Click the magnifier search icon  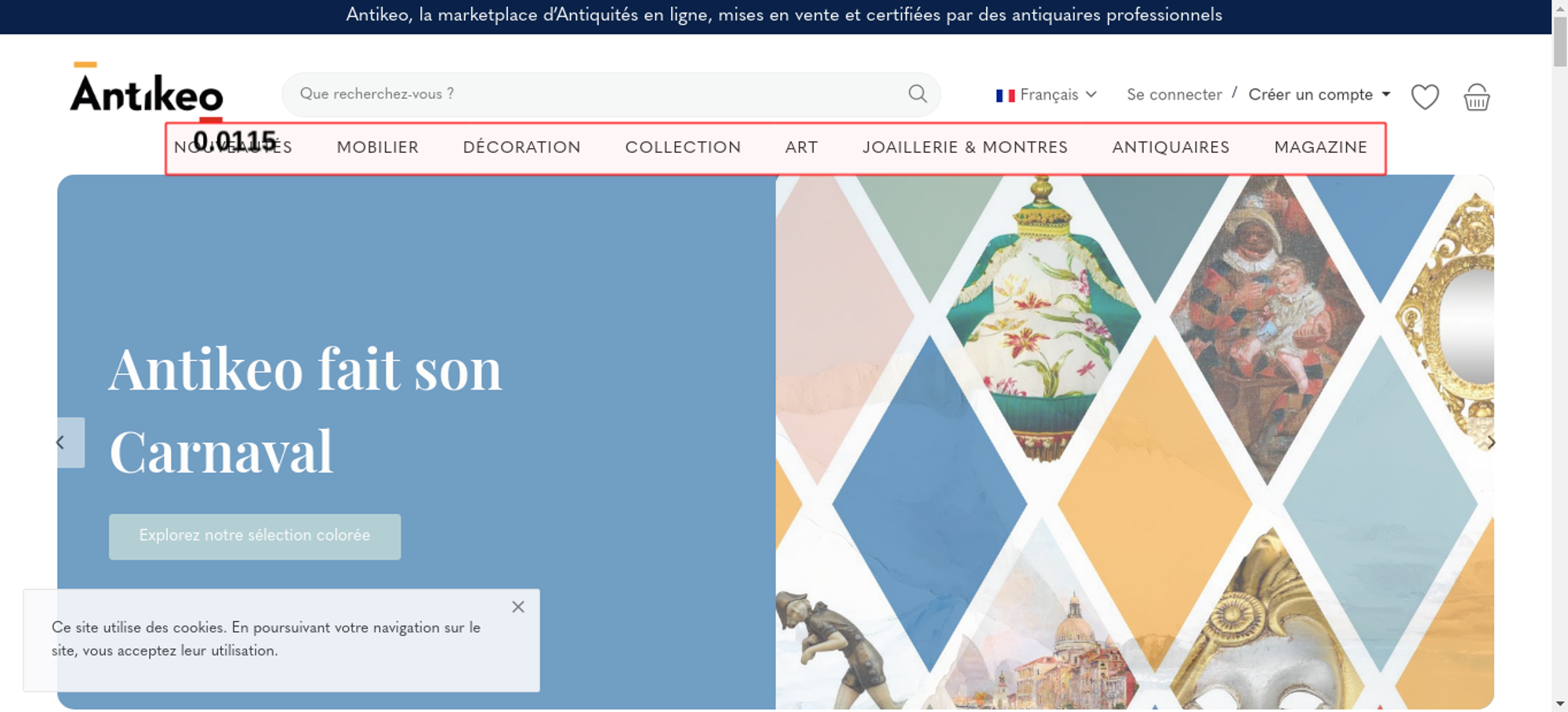(x=917, y=94)
